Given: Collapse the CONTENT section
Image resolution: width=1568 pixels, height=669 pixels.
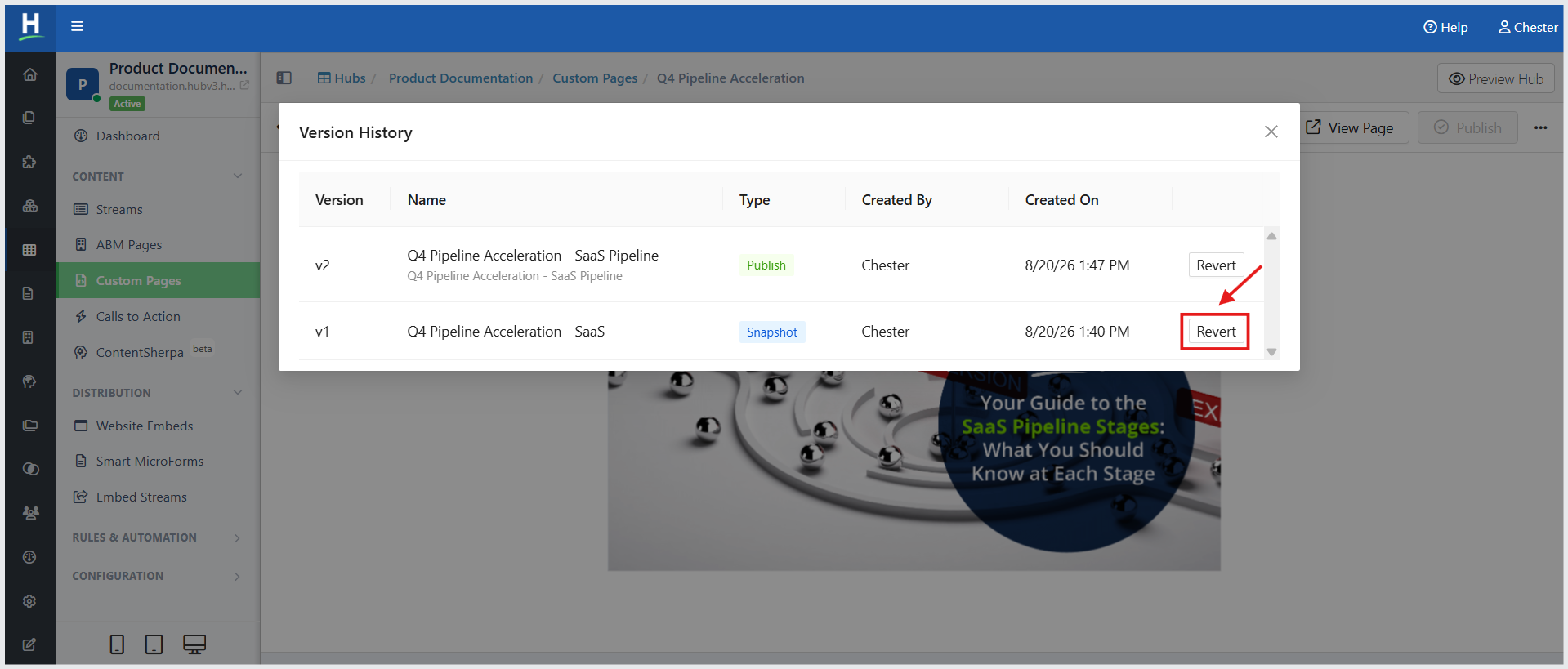Looking at the screenshot, I should tap(238, 176).
